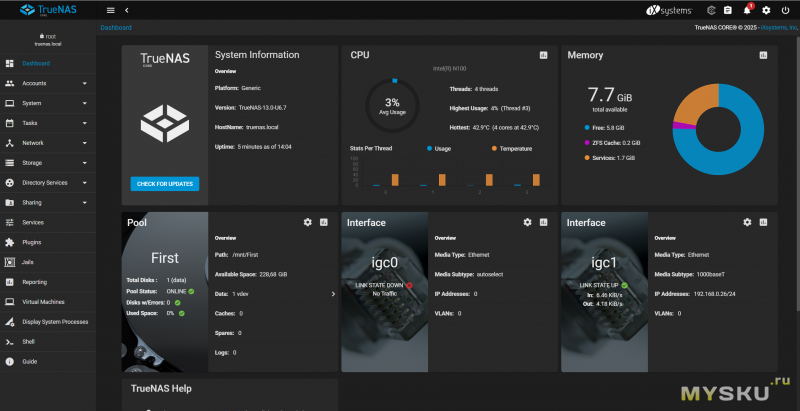Click the TrueNAS logo in header
The image size is (800, 411).
(48, 10)
